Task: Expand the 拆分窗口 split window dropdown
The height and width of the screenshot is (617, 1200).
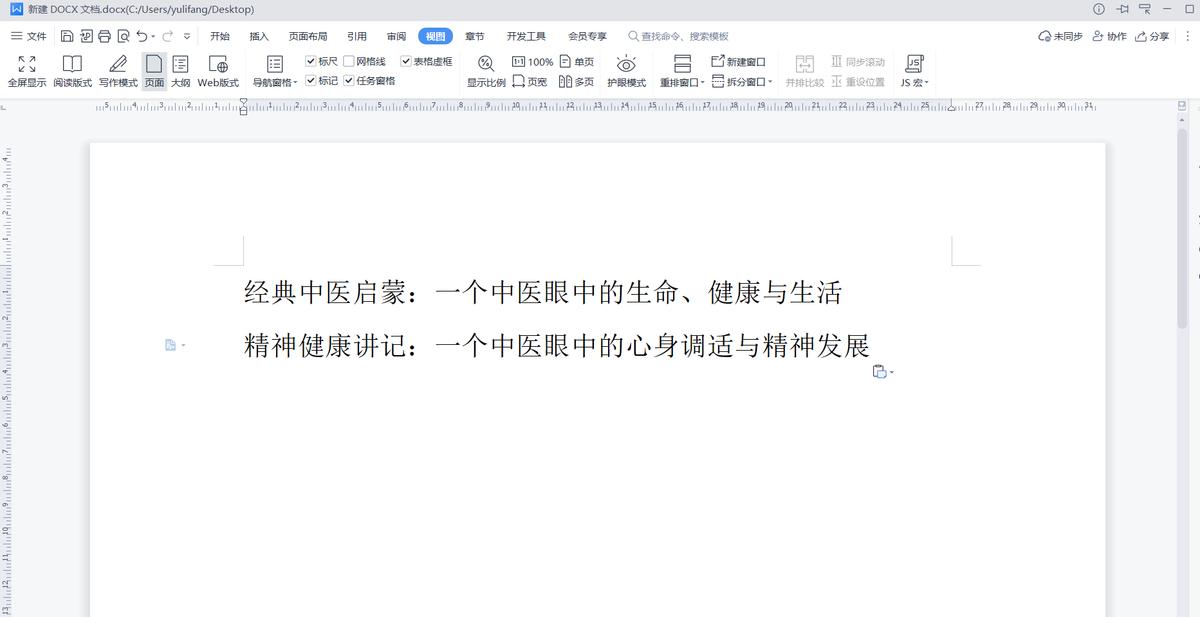Action: [741, 80]
